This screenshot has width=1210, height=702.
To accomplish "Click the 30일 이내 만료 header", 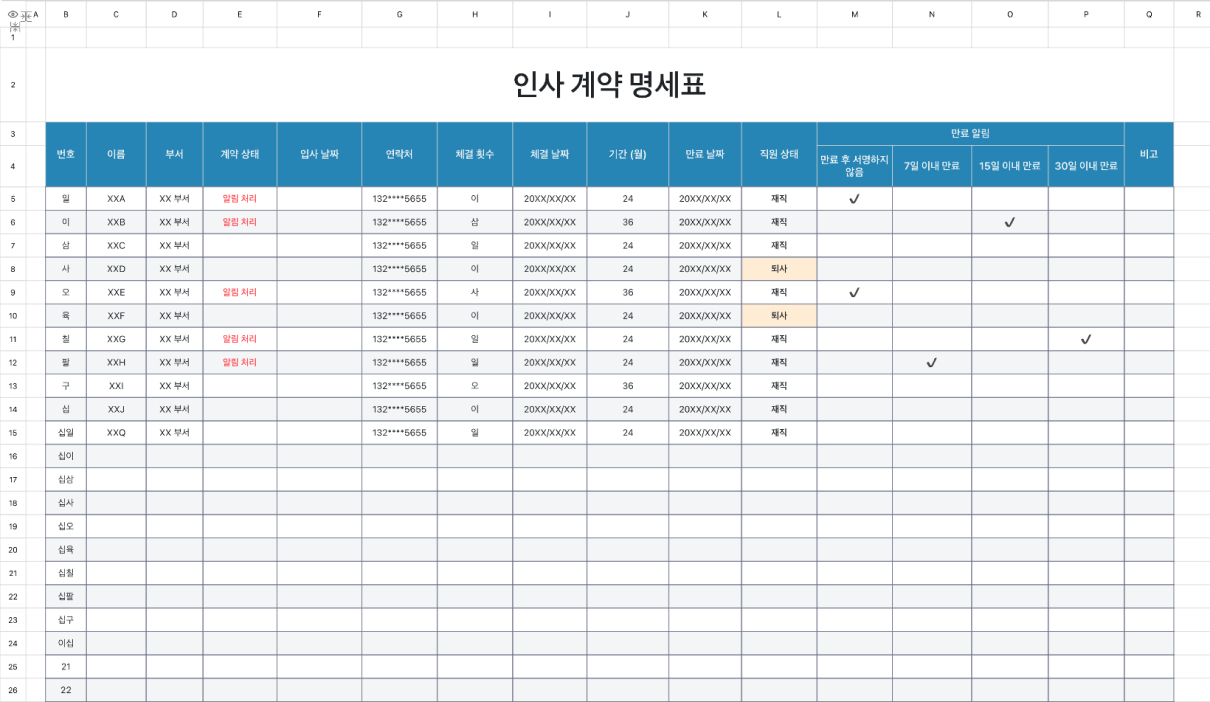I will click(1086, 166).
